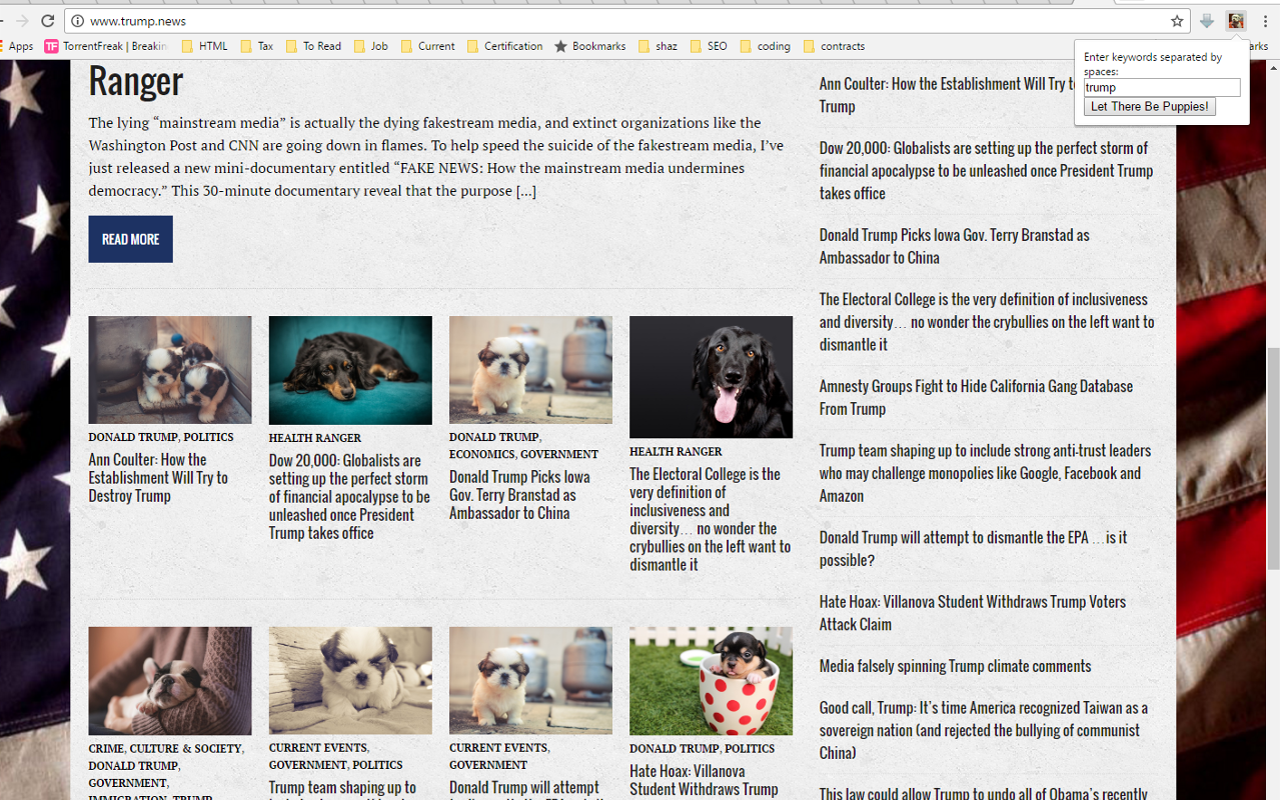Open the TorrentFreak bookmark
Image resolution: width=1280 pixels, height=800 pixels.
tap(105, 46)
